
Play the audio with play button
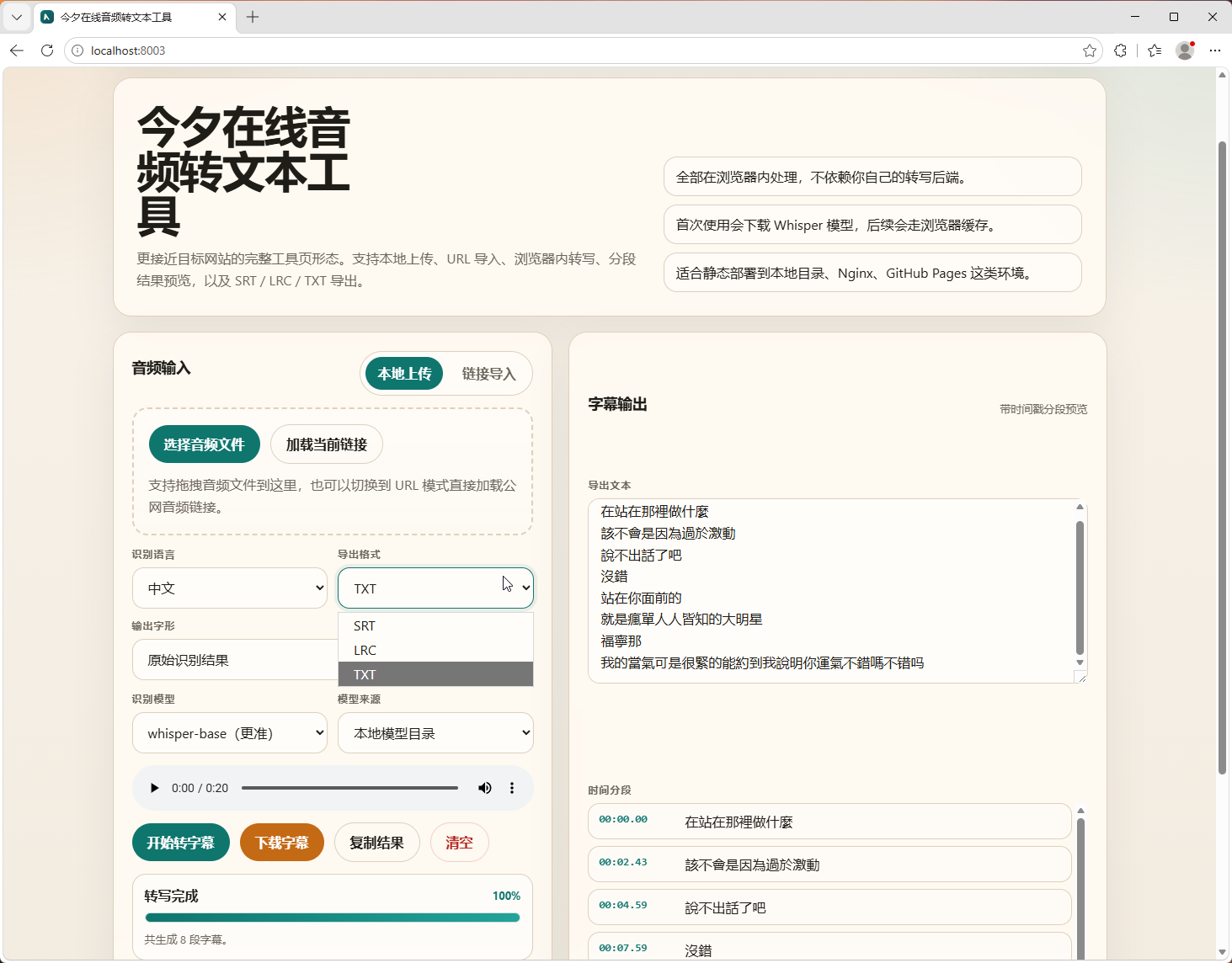pos(154,788)
